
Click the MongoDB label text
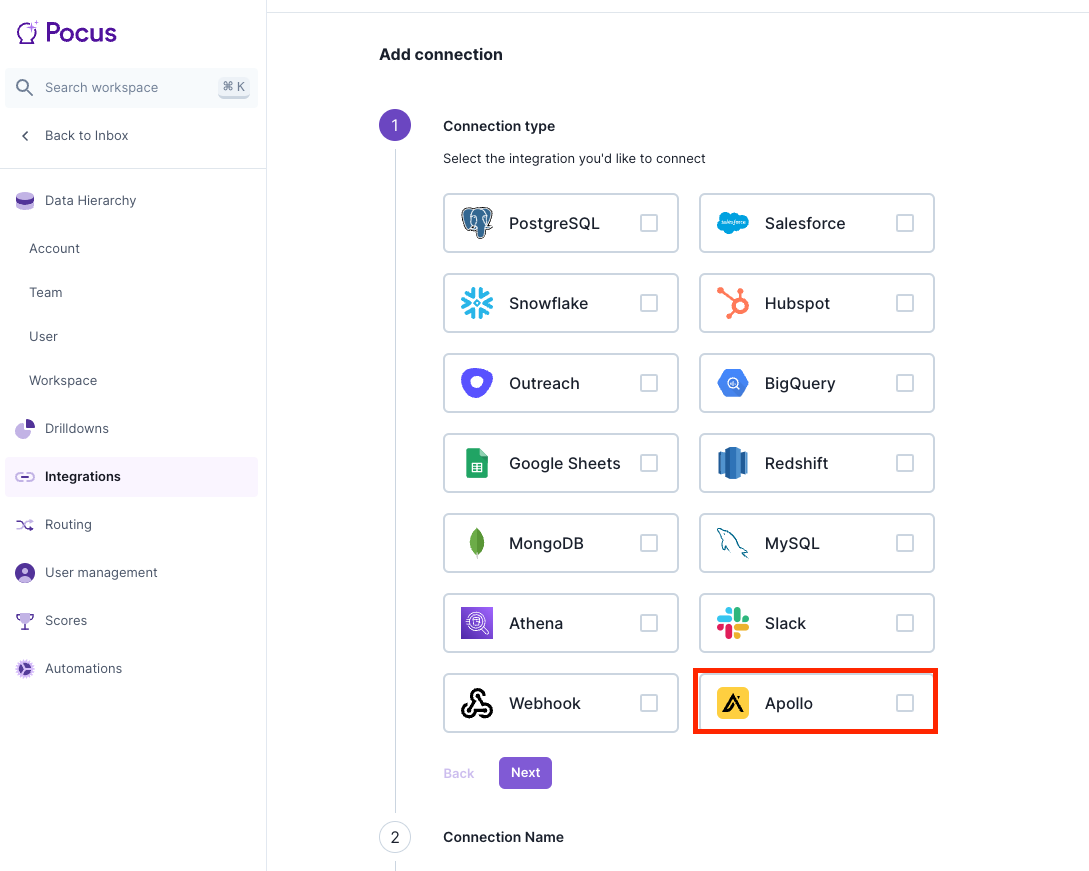(546, 543)
